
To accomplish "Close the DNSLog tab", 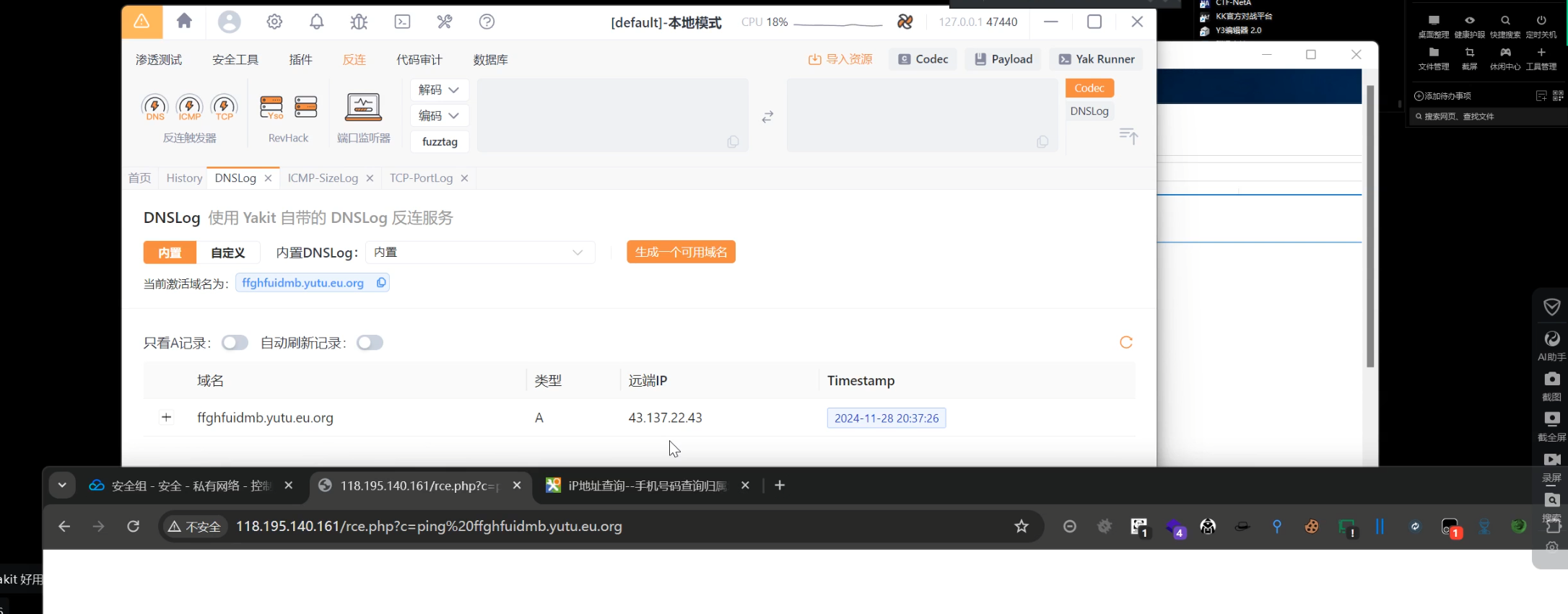I will click(268, 177).
